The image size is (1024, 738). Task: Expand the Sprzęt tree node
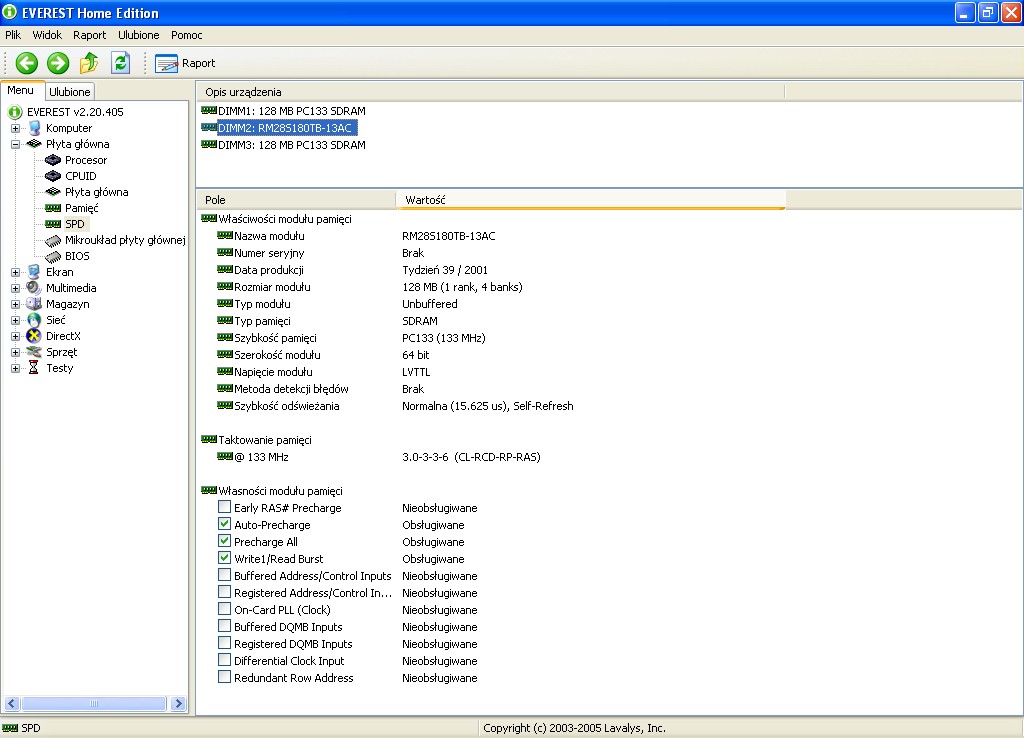15,352
